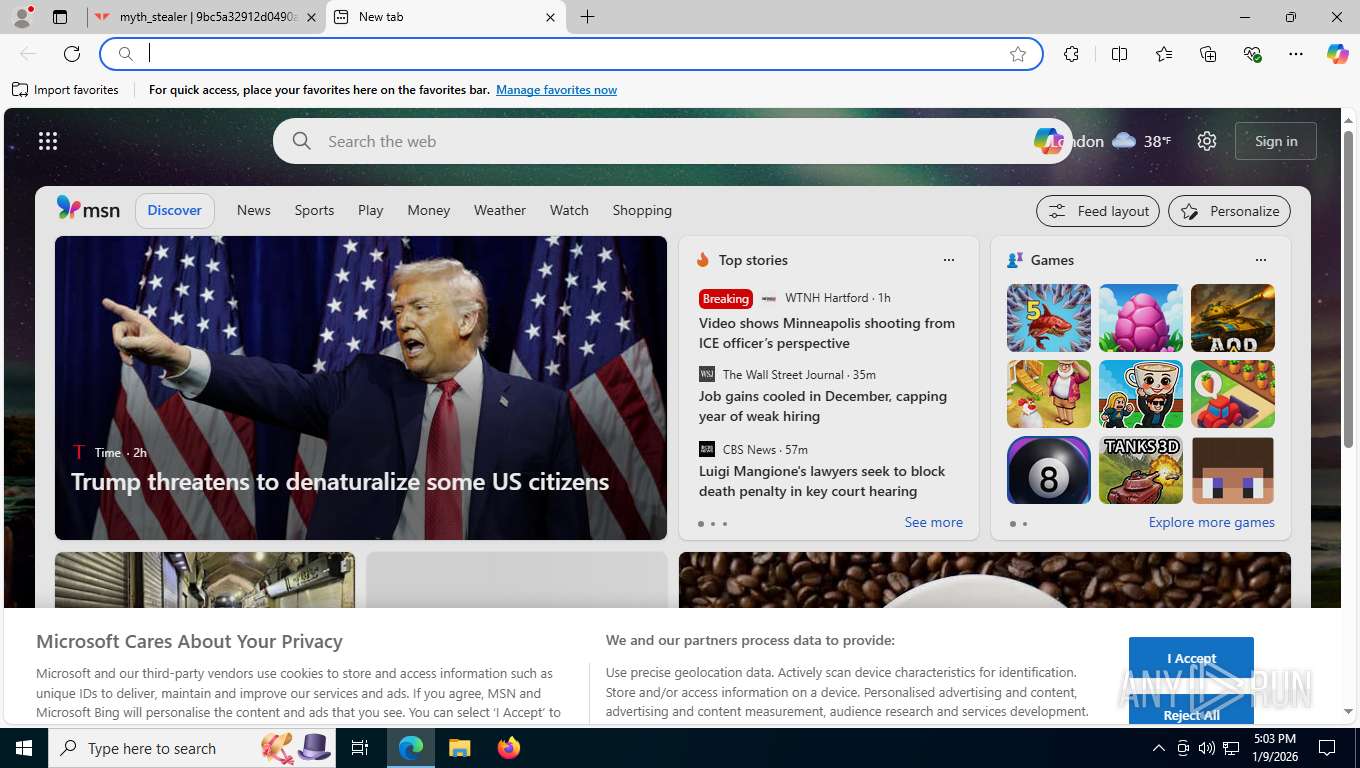Read Minneapolis shooting video story
Viewport: 1360px width, 768px height.
(x=827, y=333)
